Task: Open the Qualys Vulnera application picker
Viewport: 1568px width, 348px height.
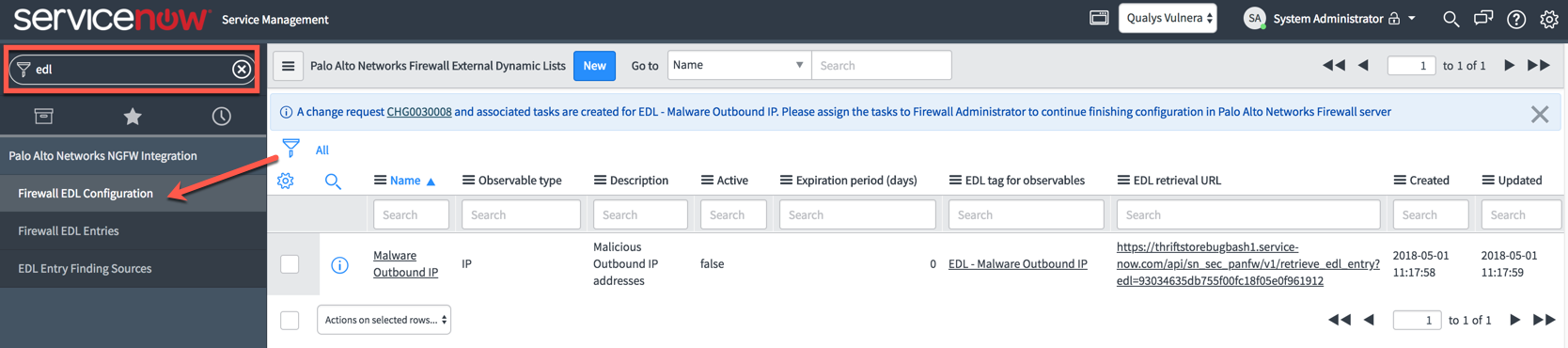Action: [x=1168, y=18]
